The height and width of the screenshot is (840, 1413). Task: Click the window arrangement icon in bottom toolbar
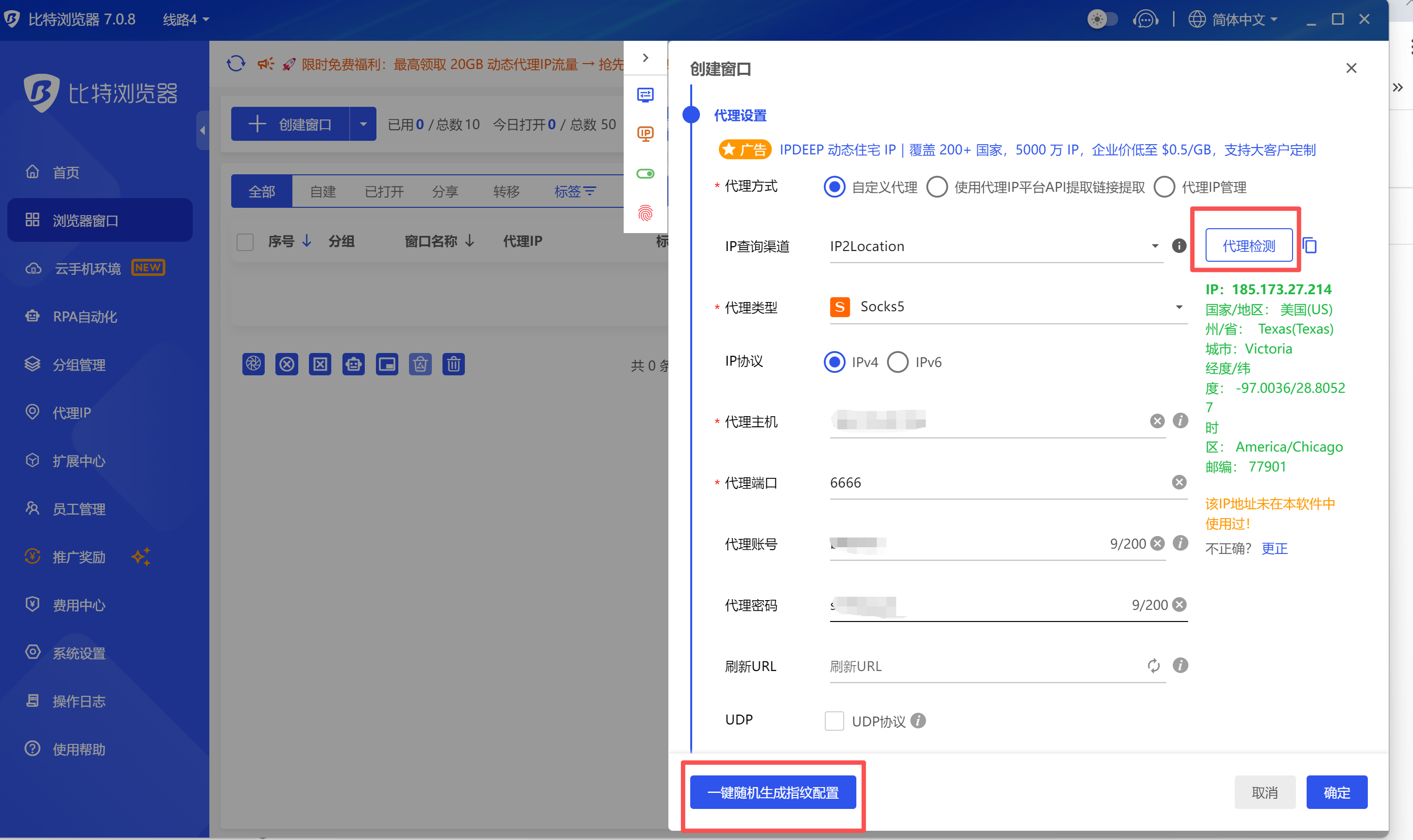387,364
